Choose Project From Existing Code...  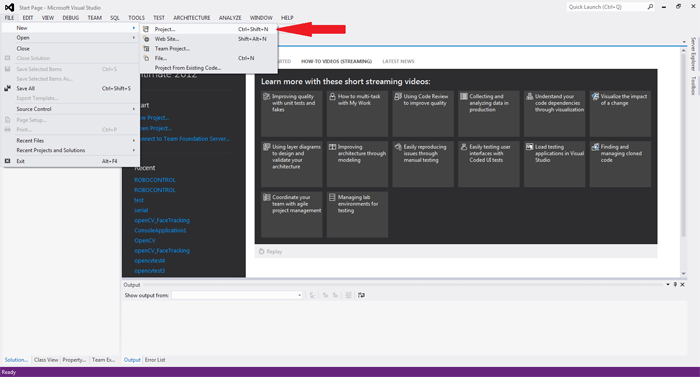208,68
